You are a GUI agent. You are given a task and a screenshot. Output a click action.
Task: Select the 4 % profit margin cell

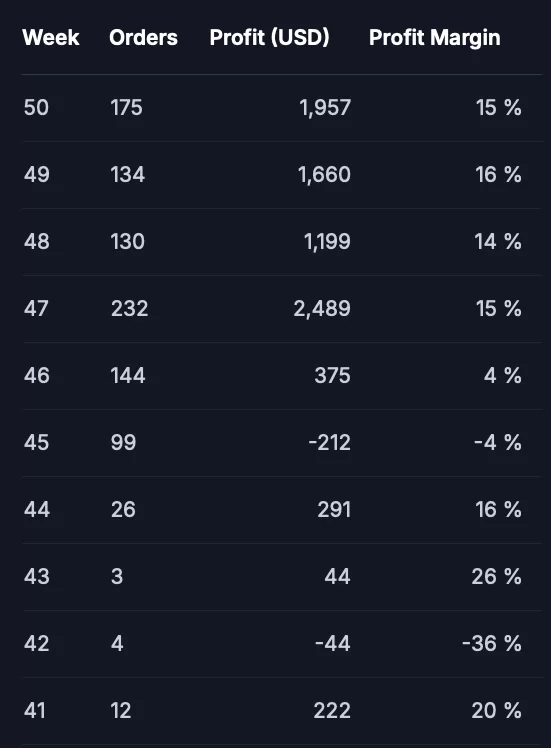[x=502, y=375]
